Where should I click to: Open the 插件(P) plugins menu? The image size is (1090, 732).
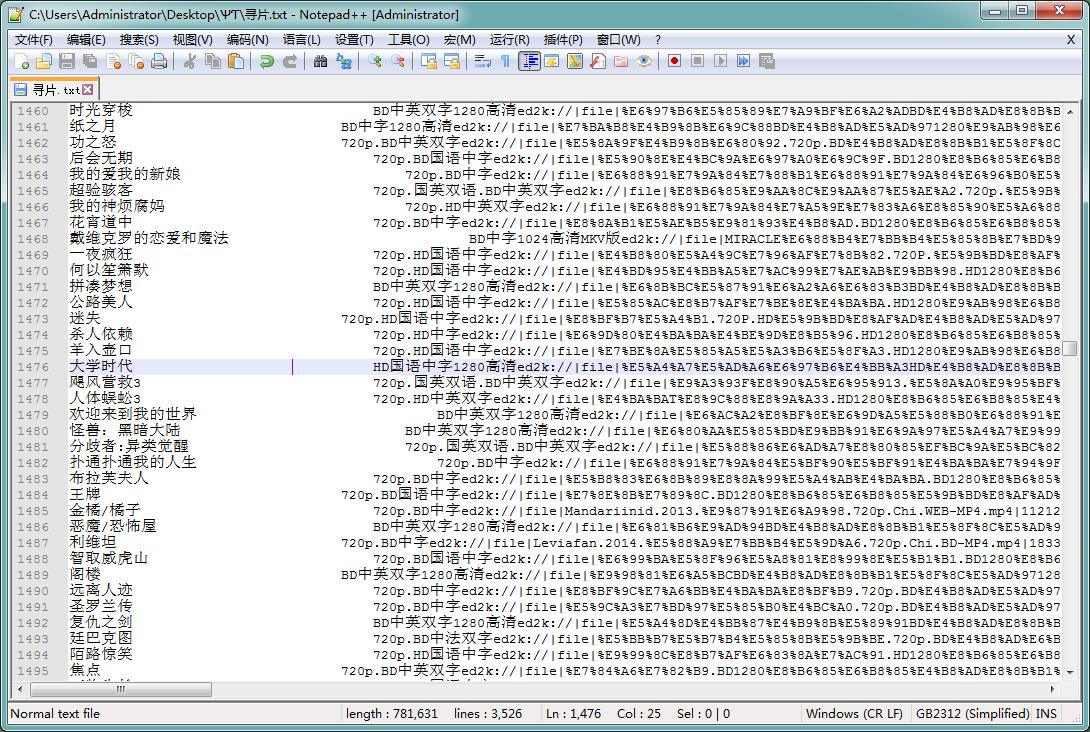562,40
